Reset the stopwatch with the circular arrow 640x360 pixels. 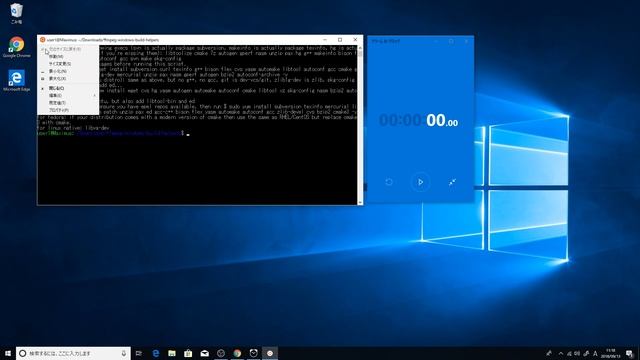click(x=389, y=182)
